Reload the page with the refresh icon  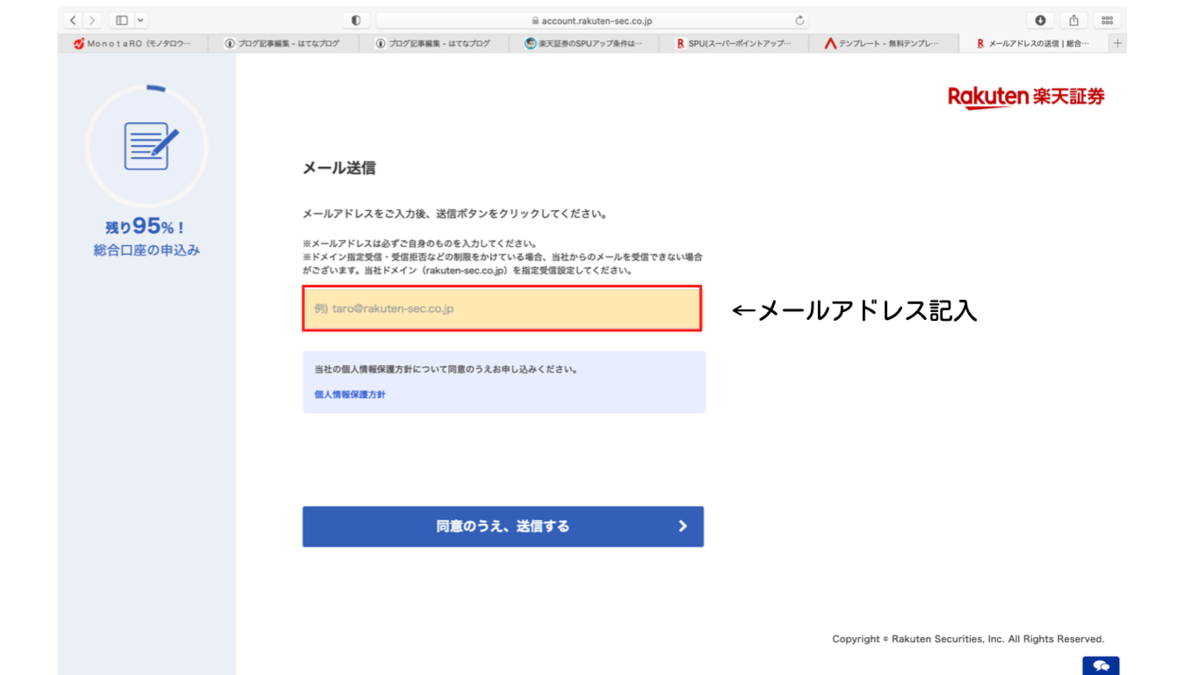point(799,20)
